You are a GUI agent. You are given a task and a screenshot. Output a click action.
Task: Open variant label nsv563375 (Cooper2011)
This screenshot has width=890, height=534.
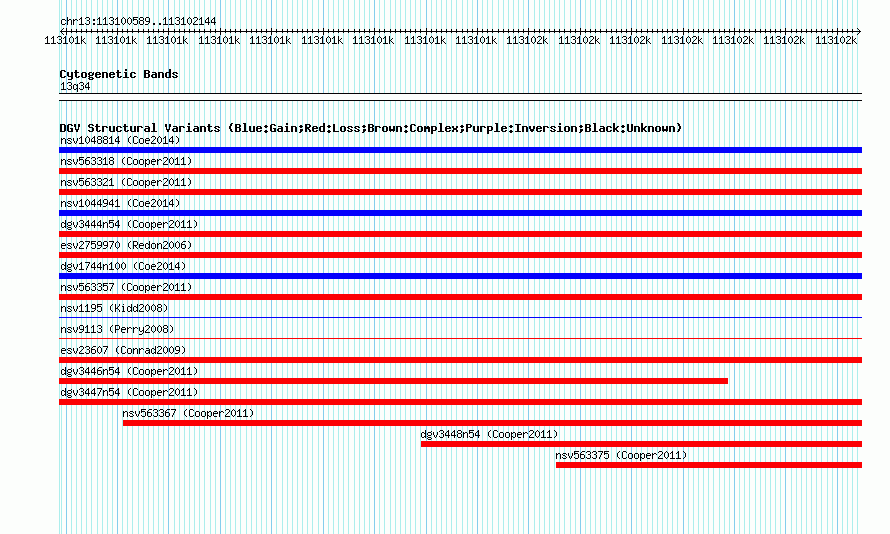[621, 455]
